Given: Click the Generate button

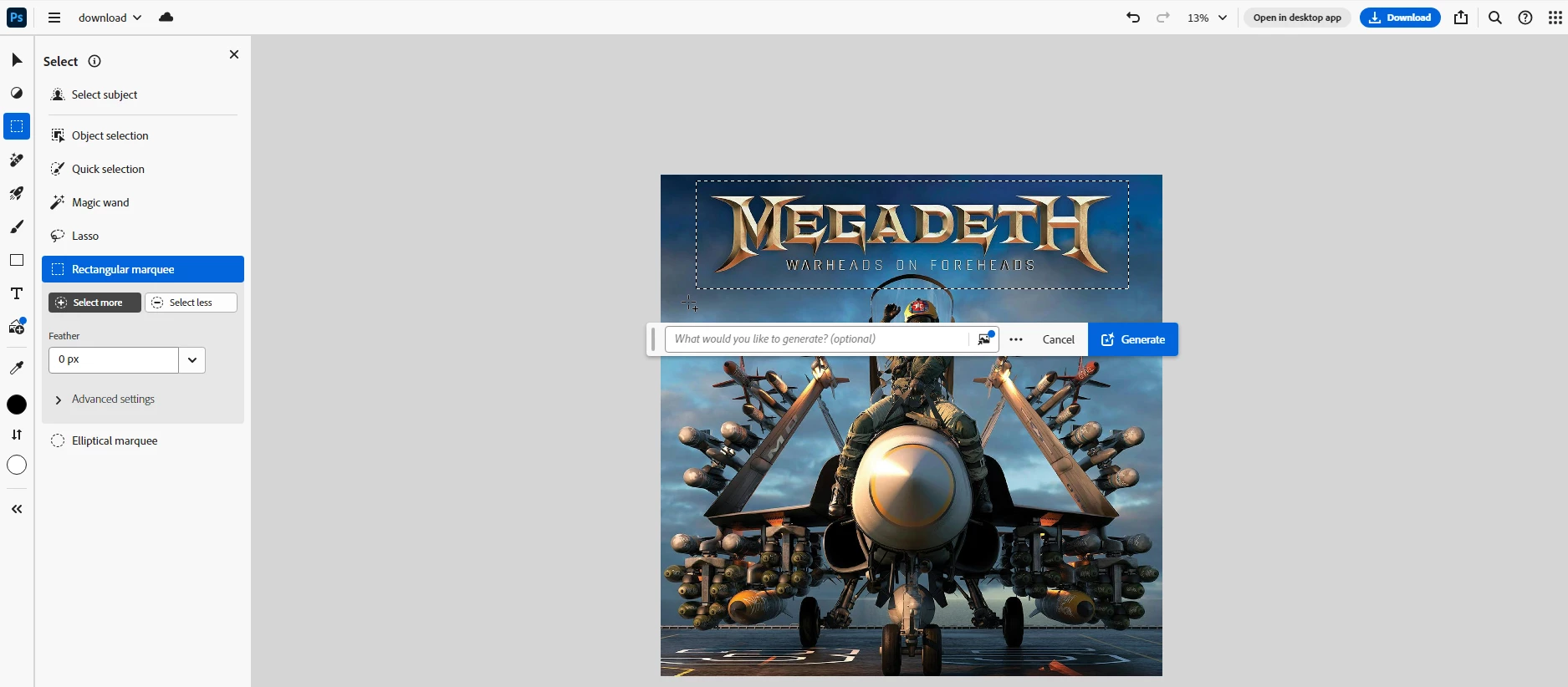Looking at the screenshot, I should click(1133, 339).
